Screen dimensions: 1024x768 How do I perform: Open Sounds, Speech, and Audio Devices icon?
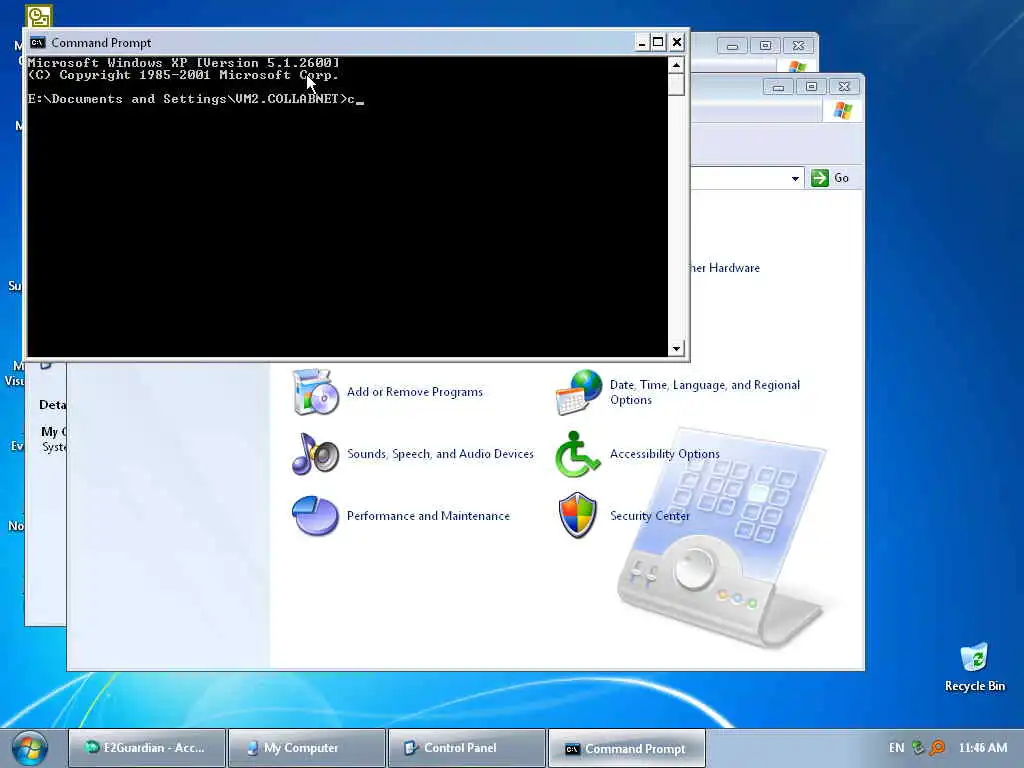[x=315, y=454]
